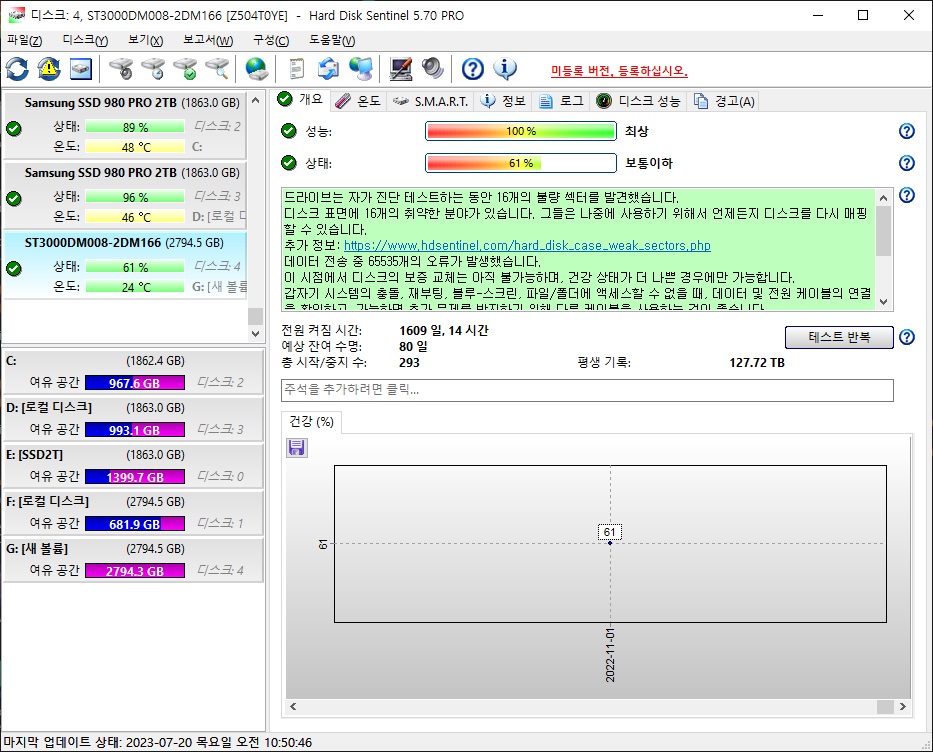Click the refresh disk information icon
The height and width of the screenshot is (752, 933).
coord(17,69)
